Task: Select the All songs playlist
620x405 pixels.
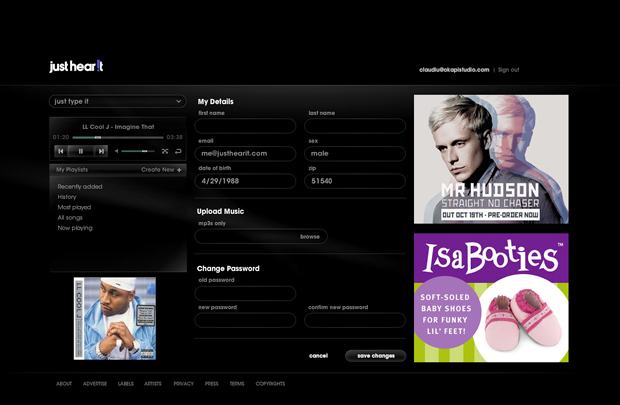Action: coord(70,217)
